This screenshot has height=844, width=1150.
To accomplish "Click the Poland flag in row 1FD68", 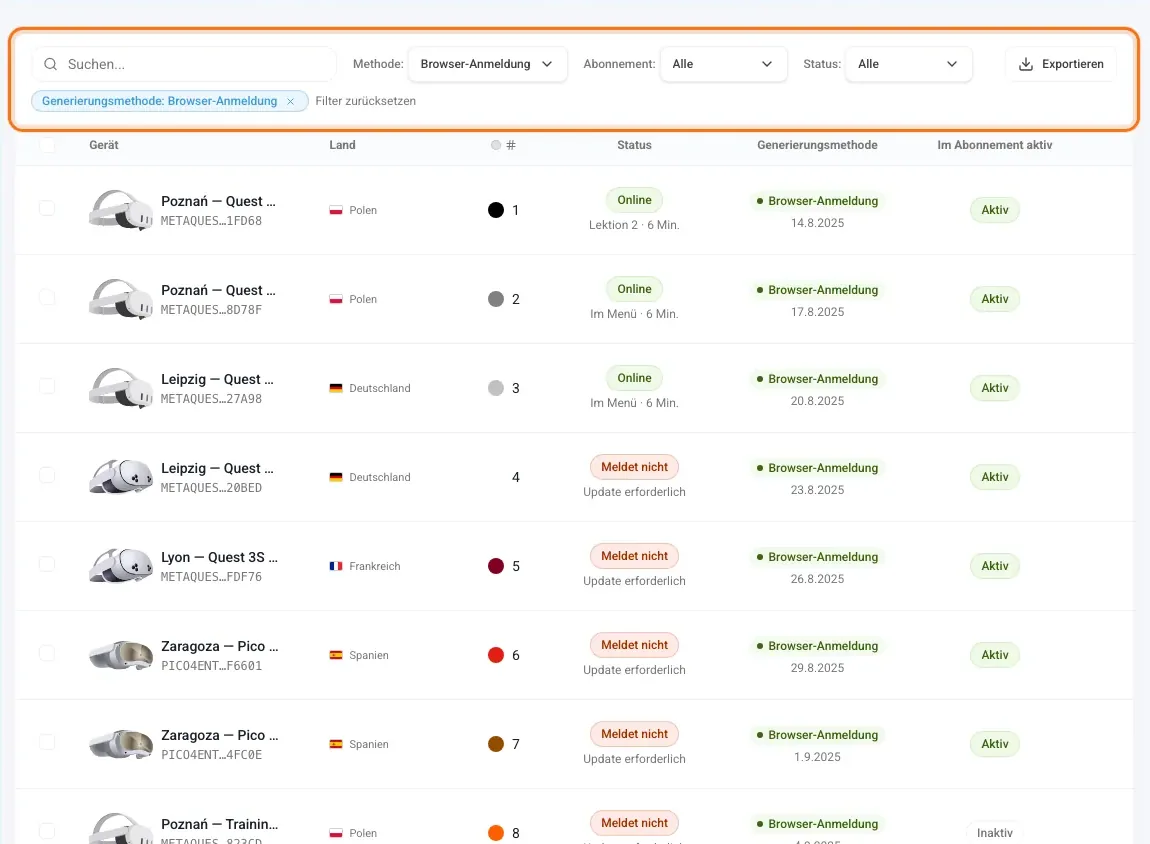I will pyautogui.click(x=336, y=210).
